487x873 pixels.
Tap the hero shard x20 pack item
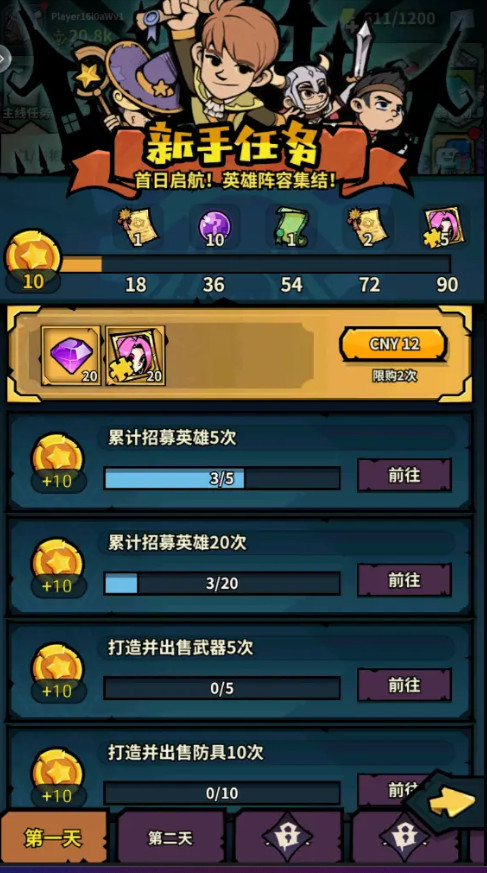click(135, 355)
